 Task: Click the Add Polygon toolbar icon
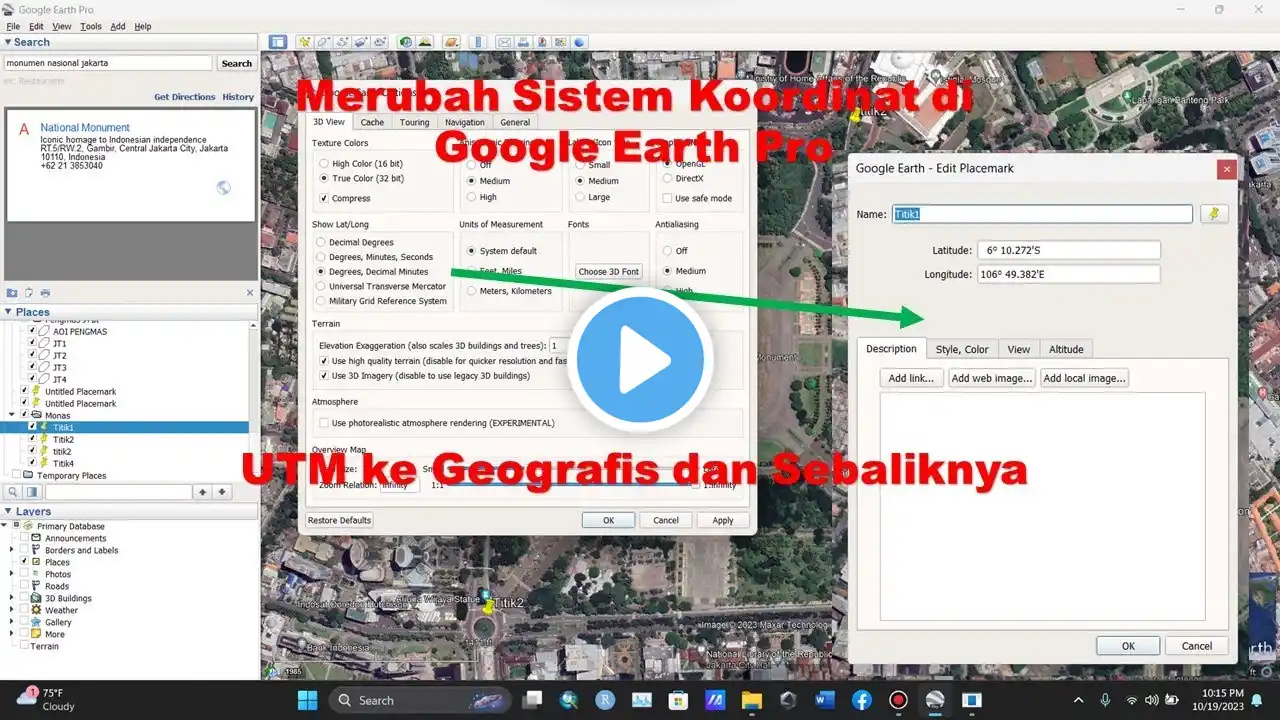point(323,42)
